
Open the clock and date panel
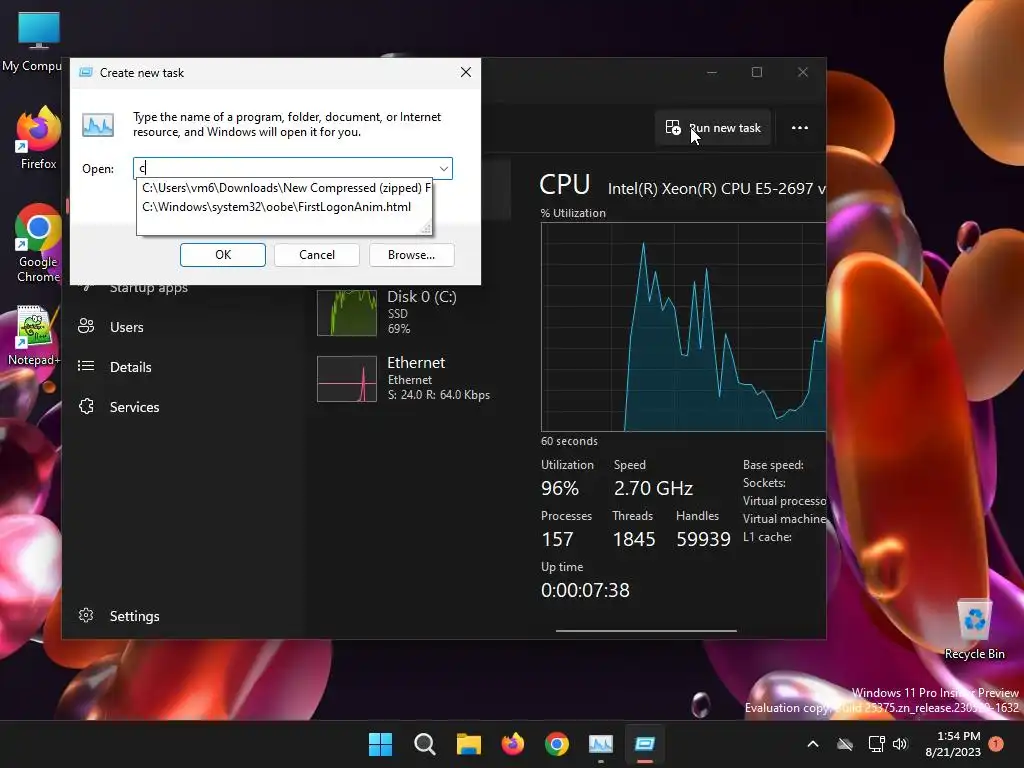point(953,744)
